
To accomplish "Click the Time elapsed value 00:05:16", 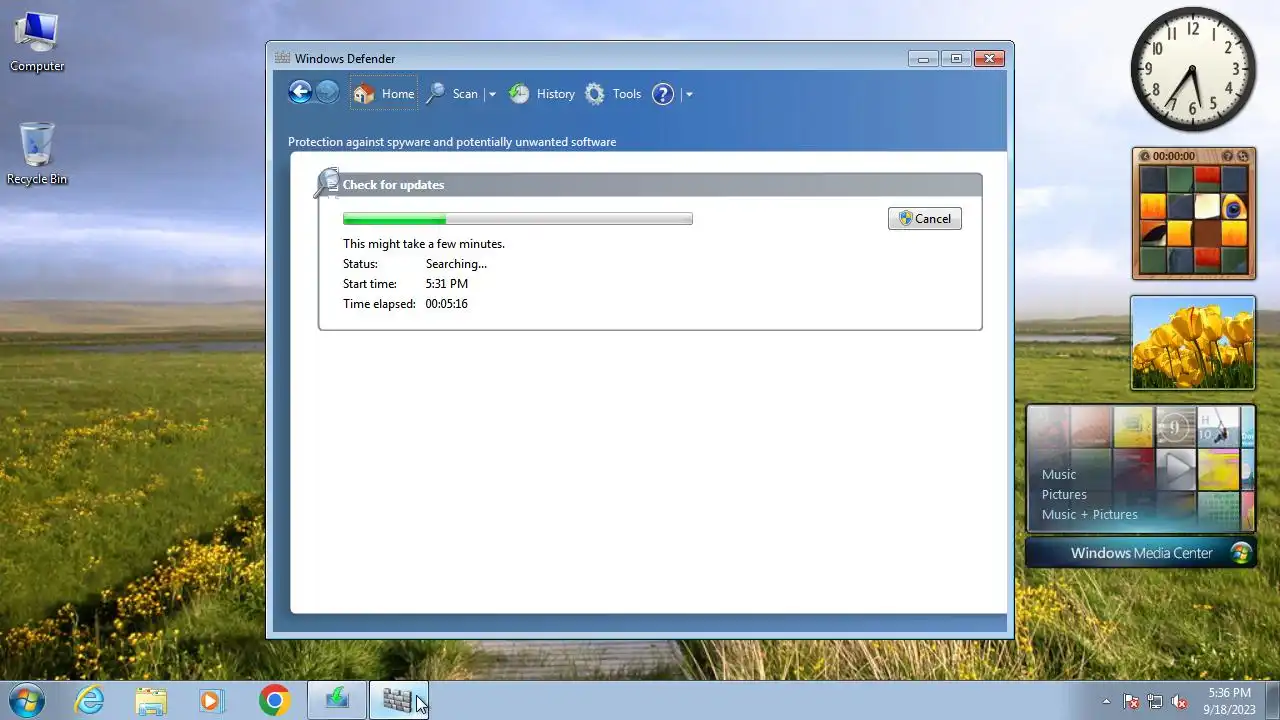I will [x=447, y=304].
